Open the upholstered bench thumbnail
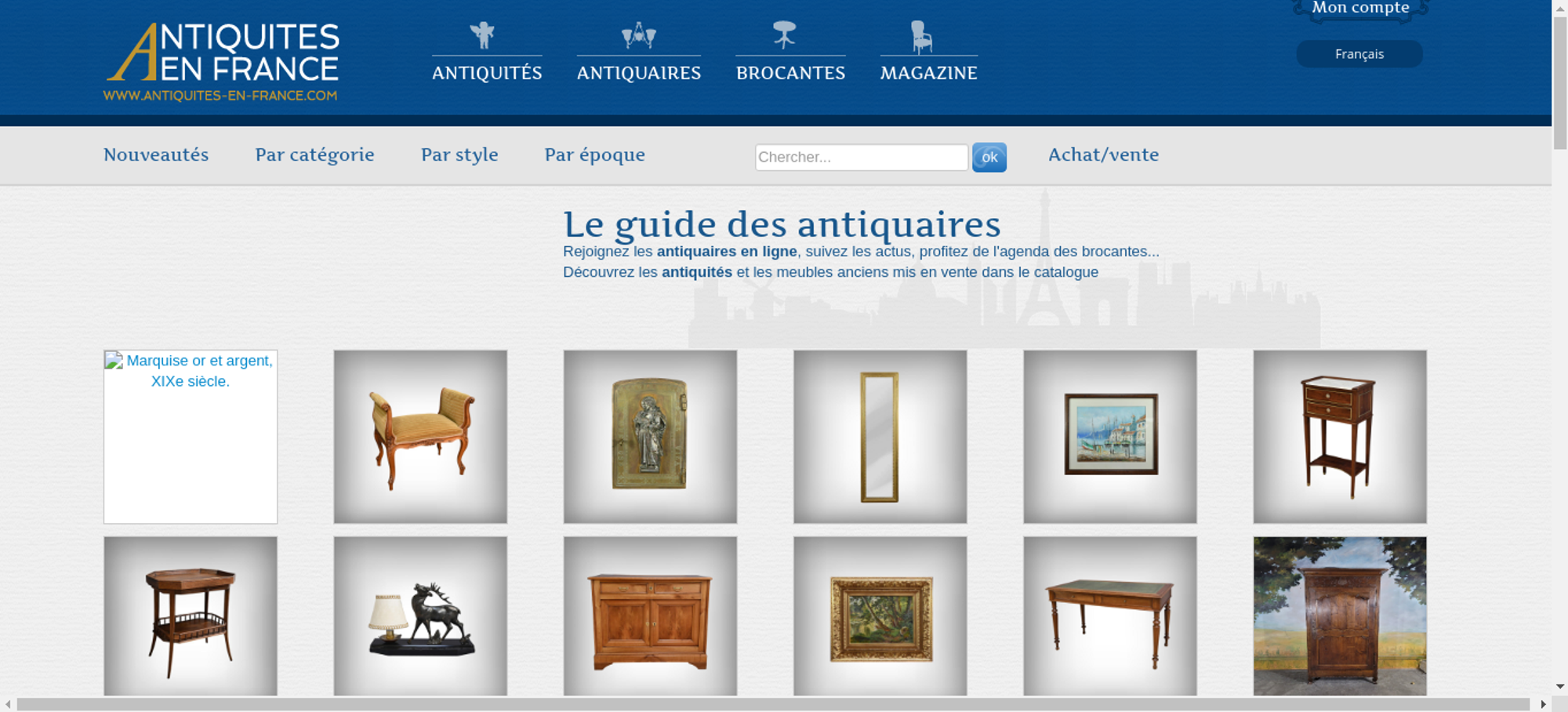 [420, 437]
